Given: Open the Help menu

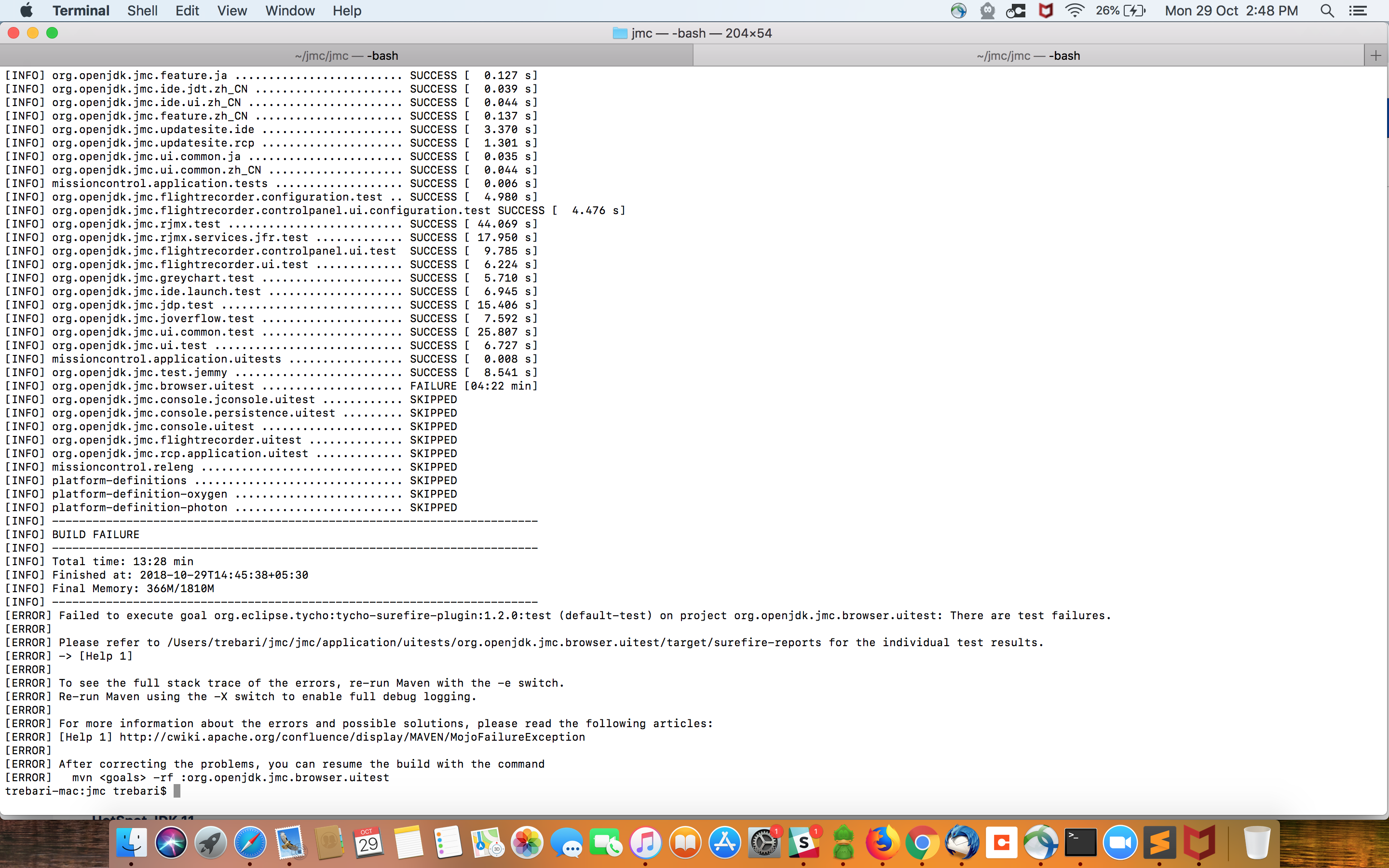Looking at the screenshot, I should [x=347, y=11].
